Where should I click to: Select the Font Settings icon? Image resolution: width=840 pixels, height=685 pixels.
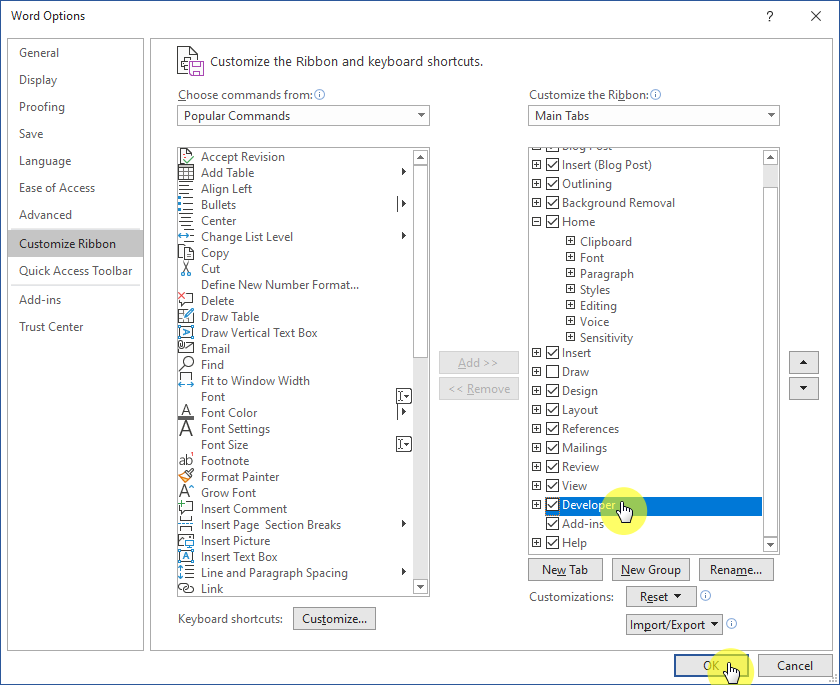186,428
